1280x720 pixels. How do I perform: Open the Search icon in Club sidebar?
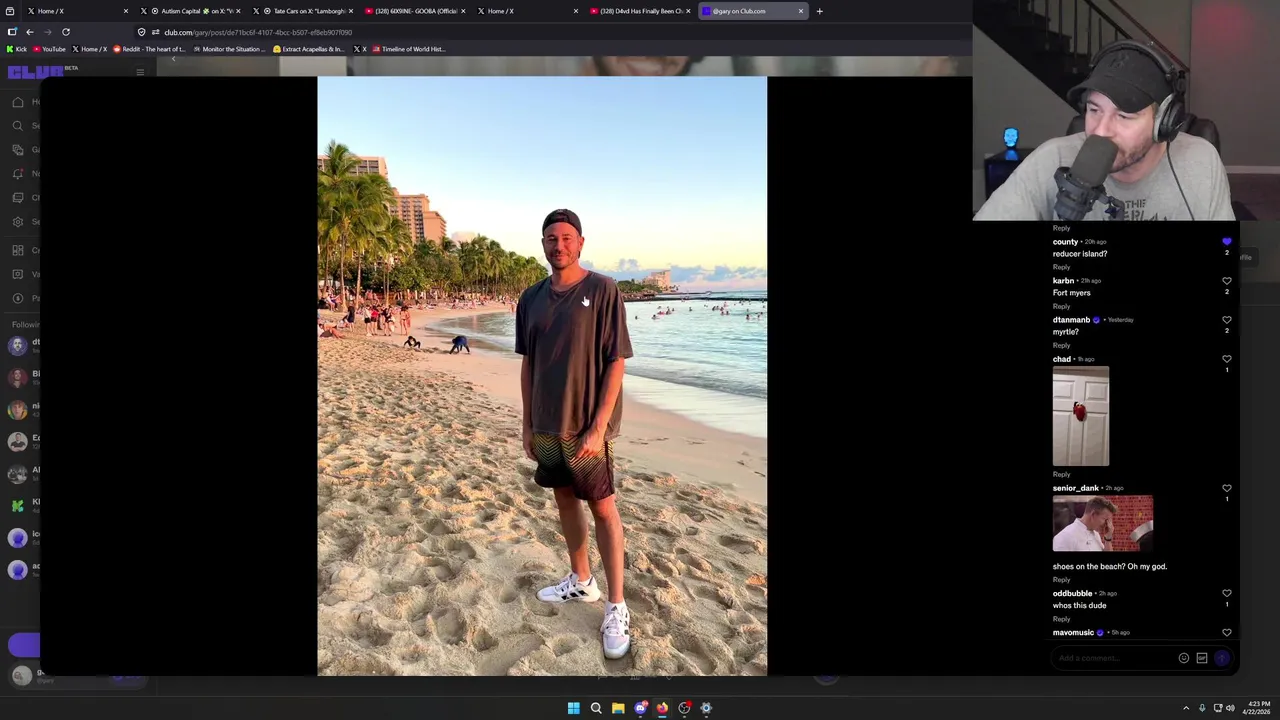(18, 126)
